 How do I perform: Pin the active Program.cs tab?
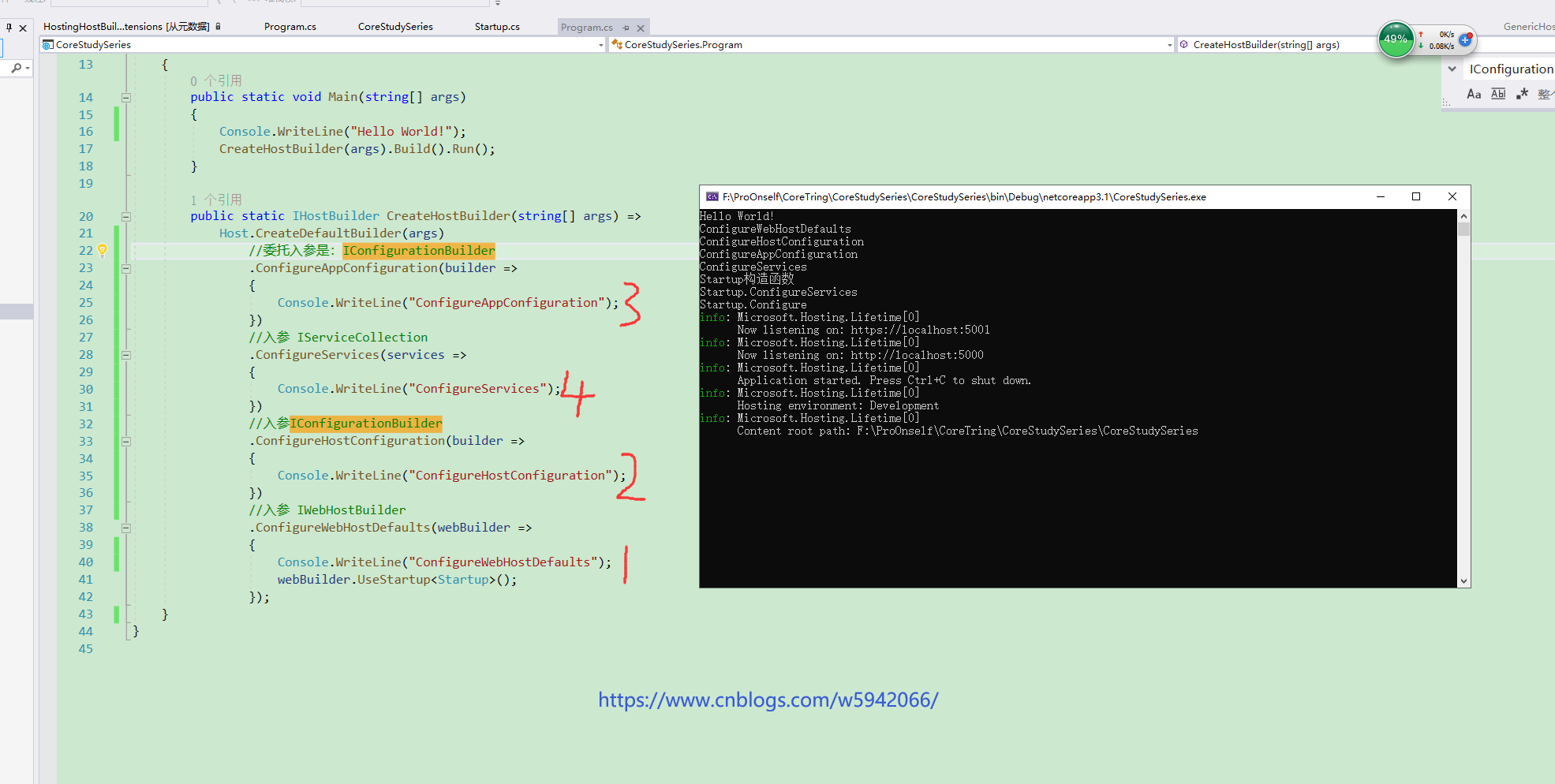tap(626, 28)
